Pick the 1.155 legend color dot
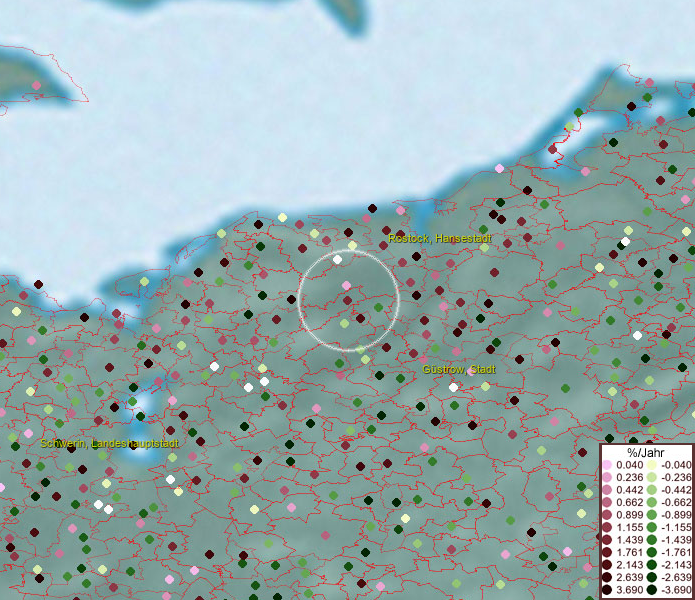 (x=607, y=527)
